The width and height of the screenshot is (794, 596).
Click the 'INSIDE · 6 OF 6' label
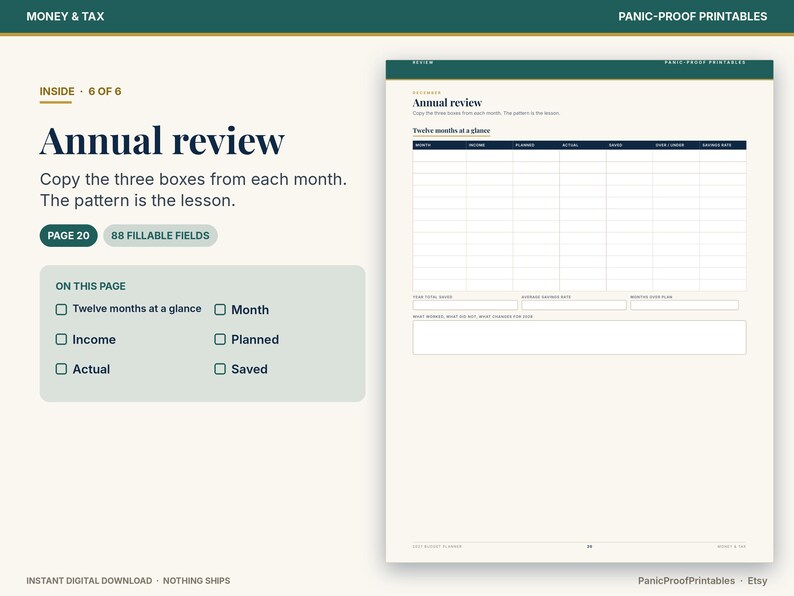[81, 92]
